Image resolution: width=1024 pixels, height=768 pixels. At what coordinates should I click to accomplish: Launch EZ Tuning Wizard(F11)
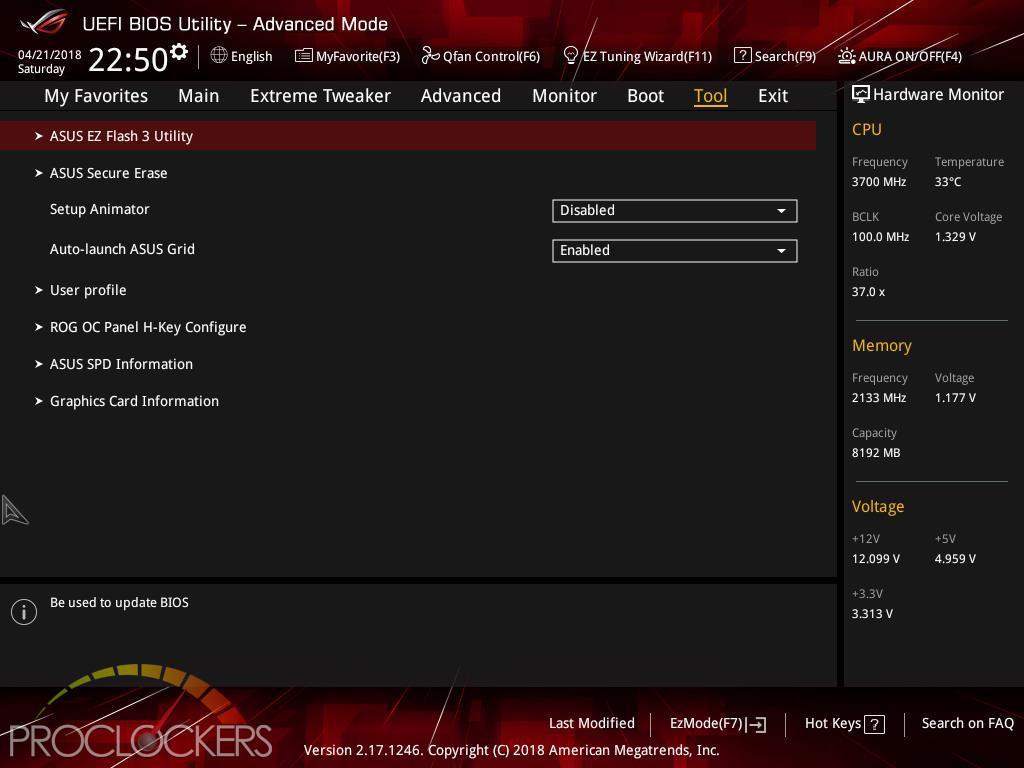coord(637,56)
